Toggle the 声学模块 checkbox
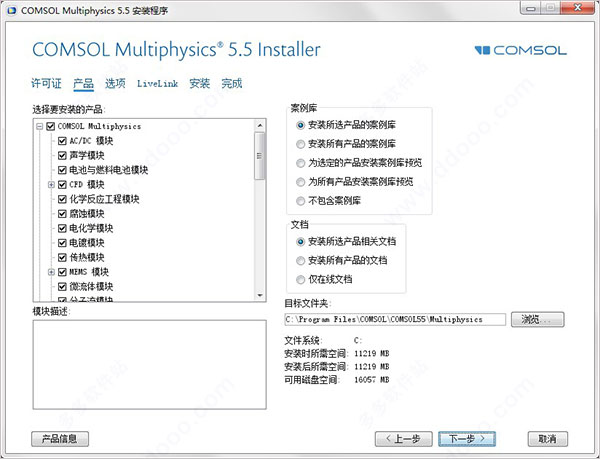This screenshot has height=459, width=600. tap(62, 155)
